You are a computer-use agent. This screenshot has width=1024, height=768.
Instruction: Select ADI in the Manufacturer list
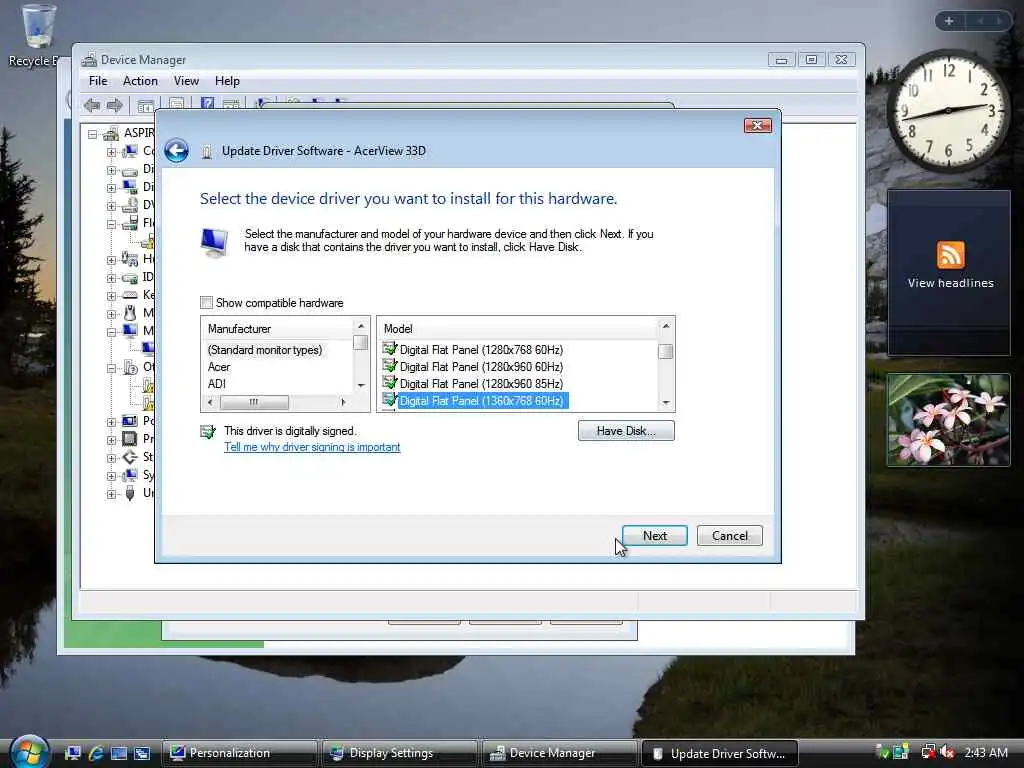pos(217,384)
